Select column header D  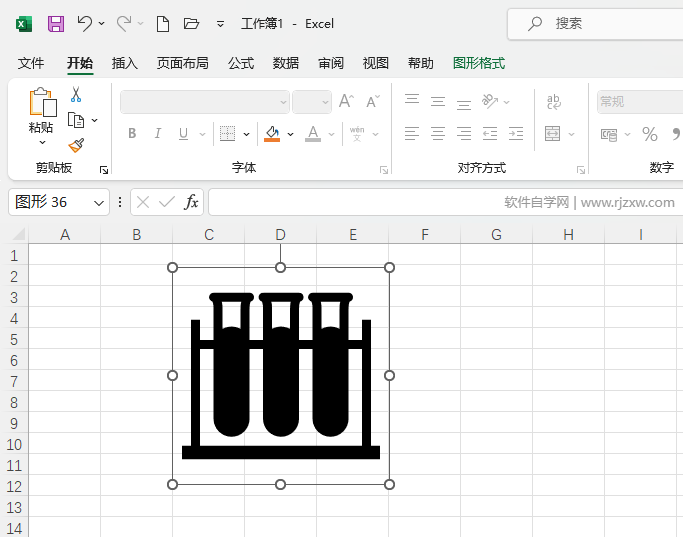[281, 235]
